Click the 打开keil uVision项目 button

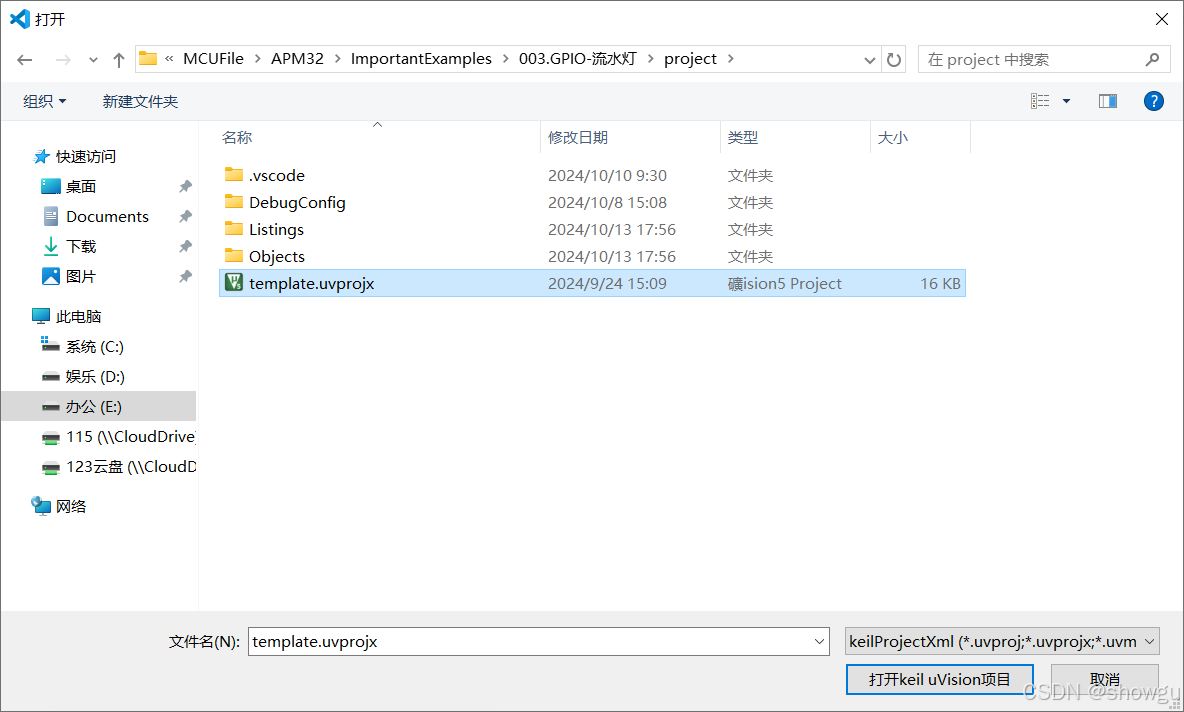(939, 679)
